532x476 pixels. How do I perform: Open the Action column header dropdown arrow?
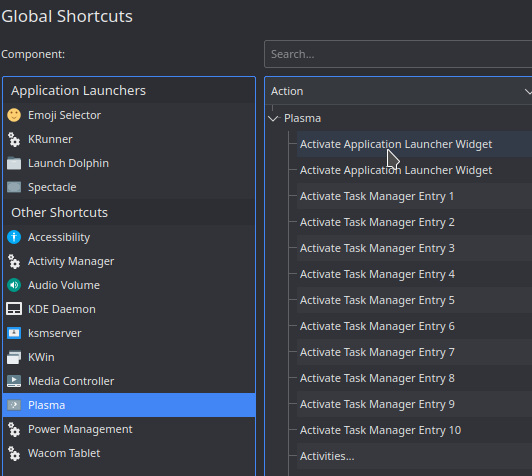pyautogui.click(x=528, y=91)
